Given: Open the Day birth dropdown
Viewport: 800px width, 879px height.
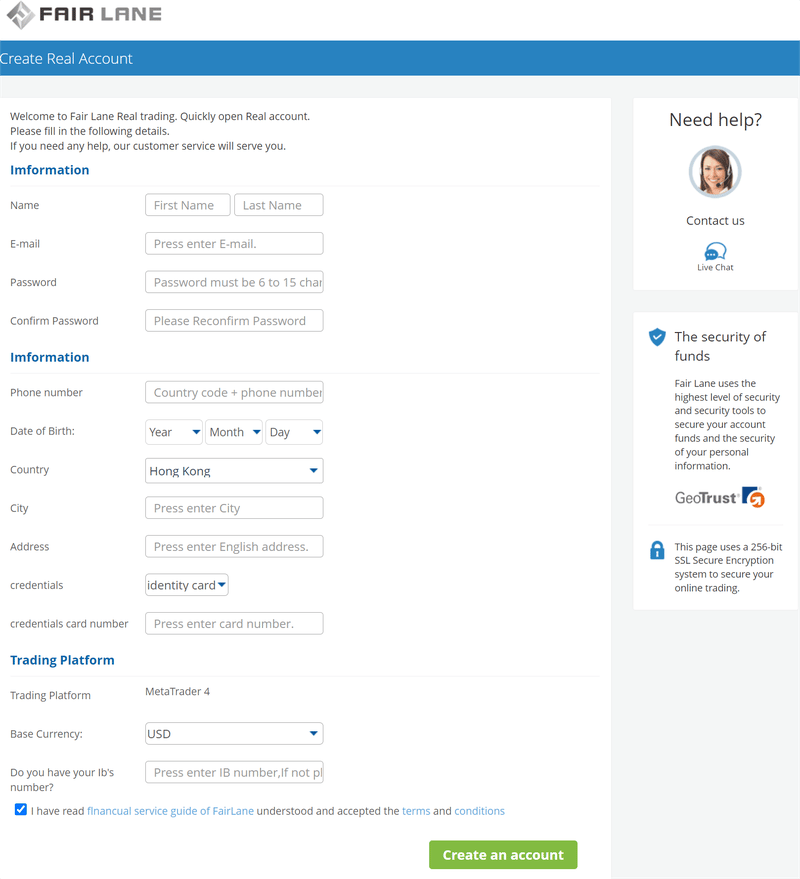Looking at the screenshot, I should click(x=294, y=432).
